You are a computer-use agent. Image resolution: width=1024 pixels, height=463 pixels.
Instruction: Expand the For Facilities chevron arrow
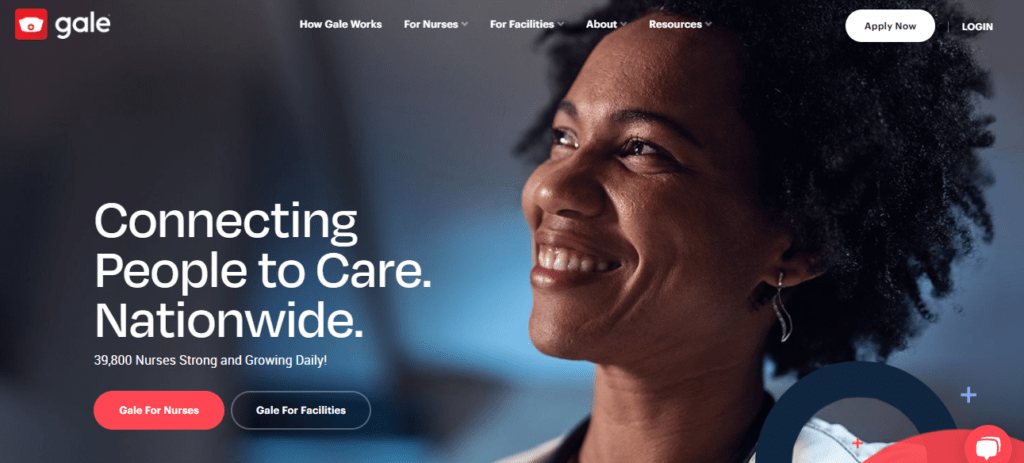560,25
